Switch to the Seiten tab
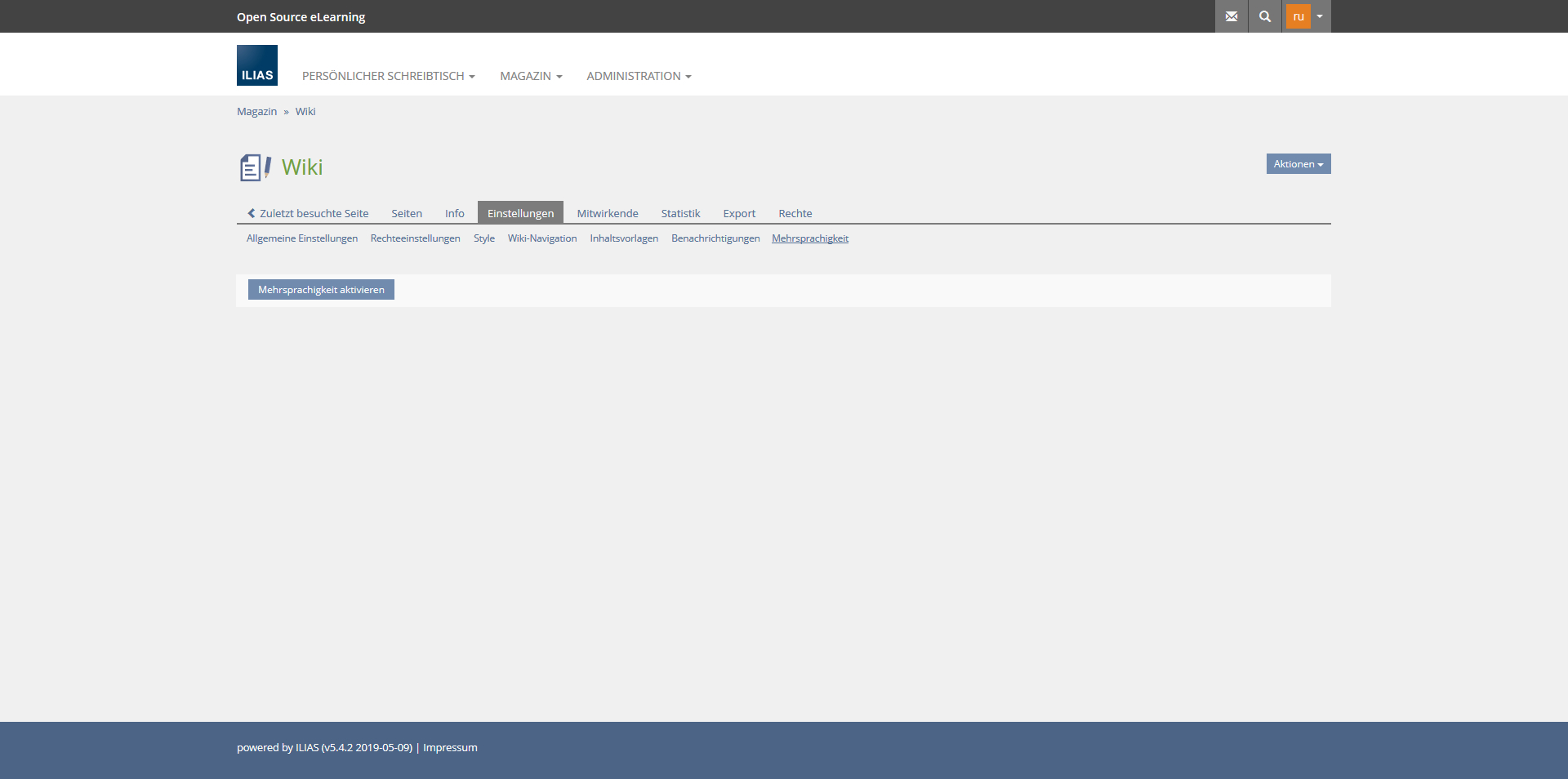 [x=407, y=213]
